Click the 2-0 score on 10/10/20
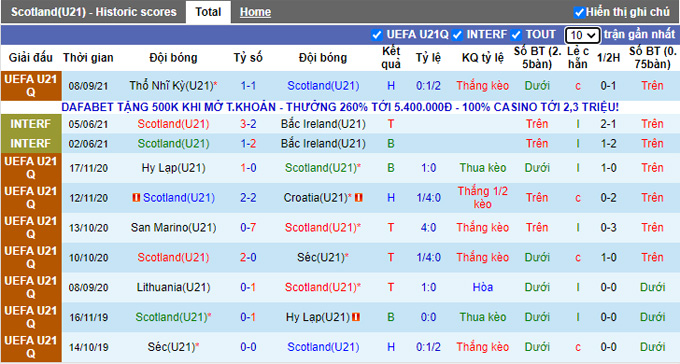Image resolution: width=680 pixels, height=364 pixels. point(248,258)
